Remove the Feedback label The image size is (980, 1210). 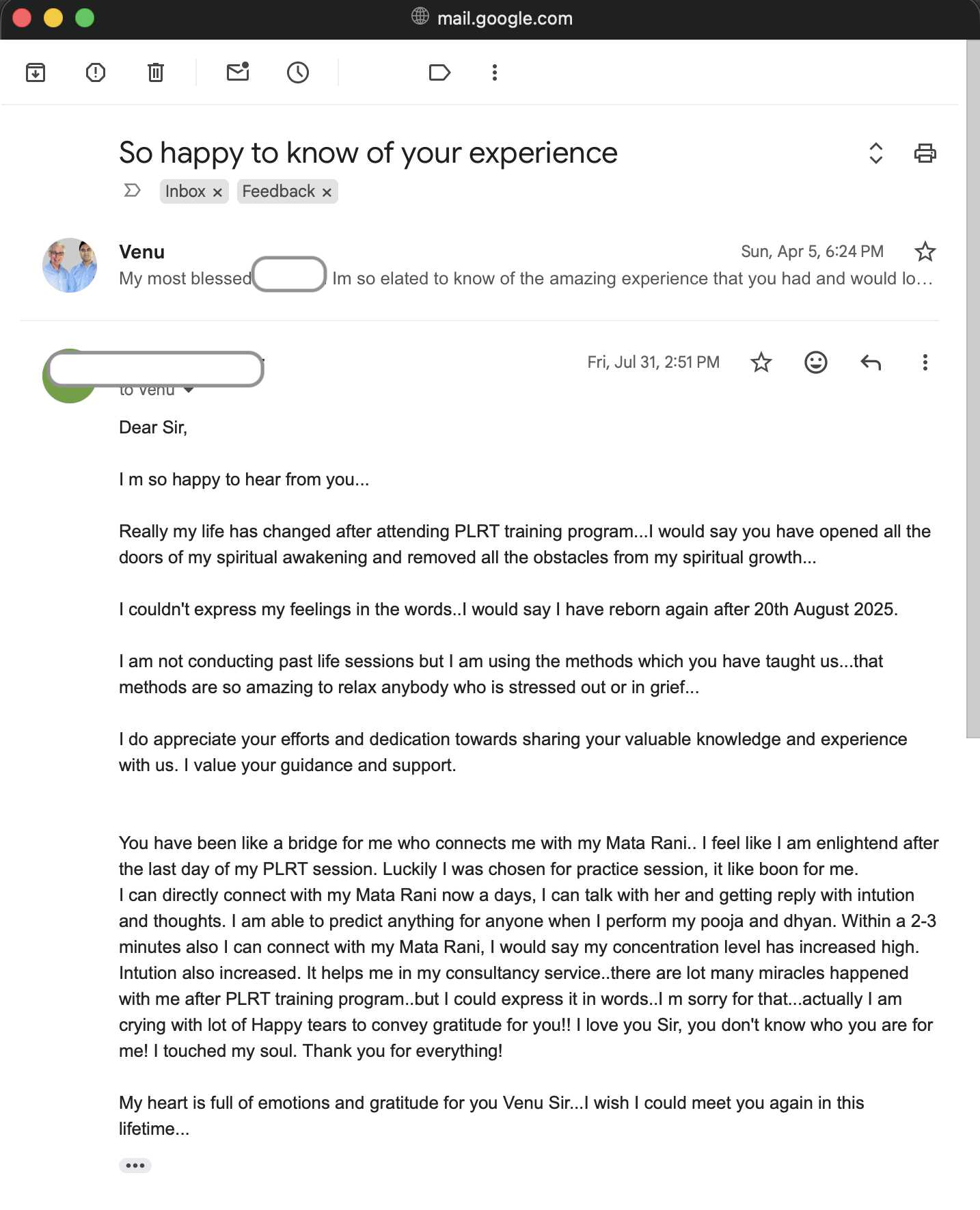click(x=327, y=192)
